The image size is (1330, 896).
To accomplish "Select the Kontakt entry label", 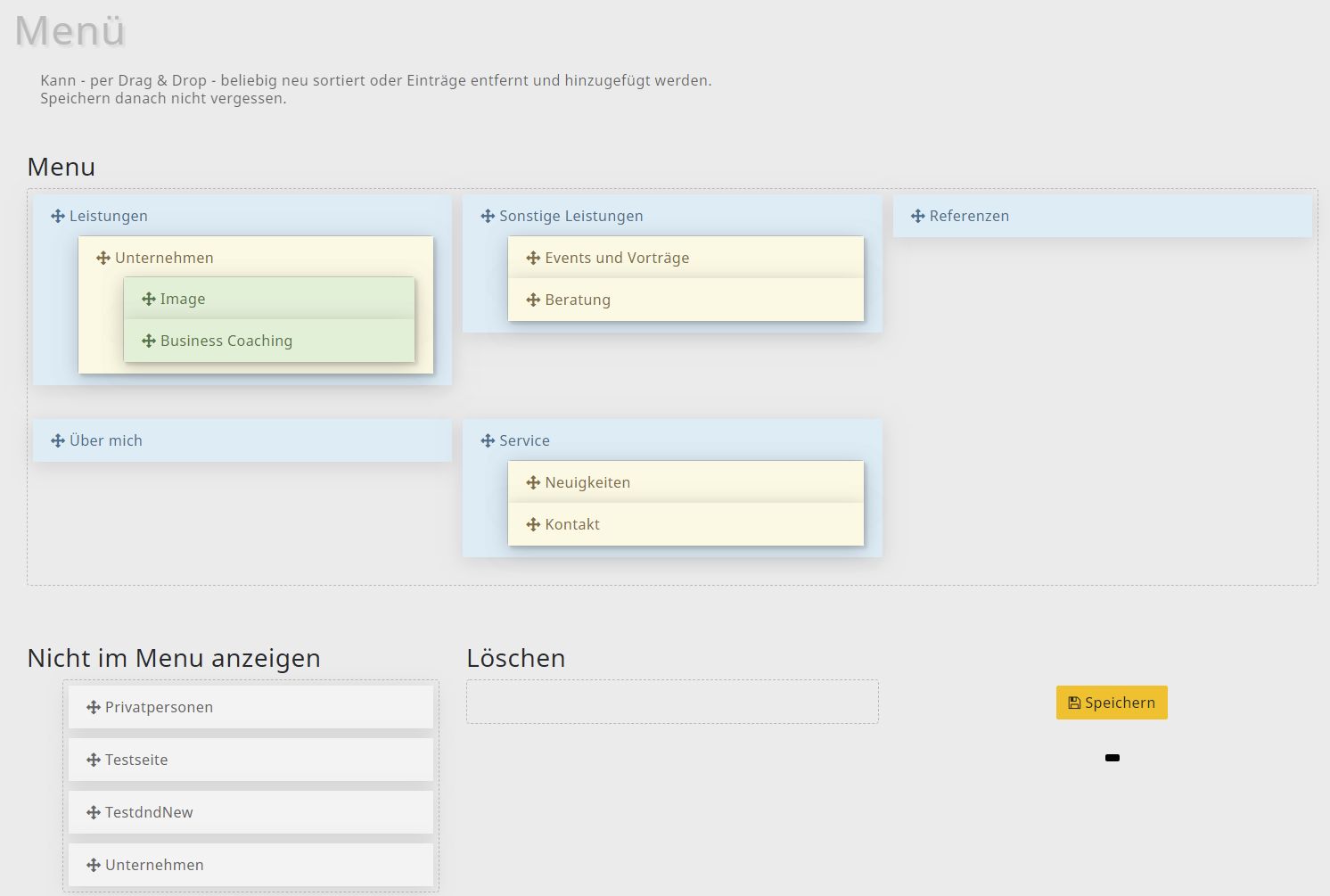I will tap(572, 524).
